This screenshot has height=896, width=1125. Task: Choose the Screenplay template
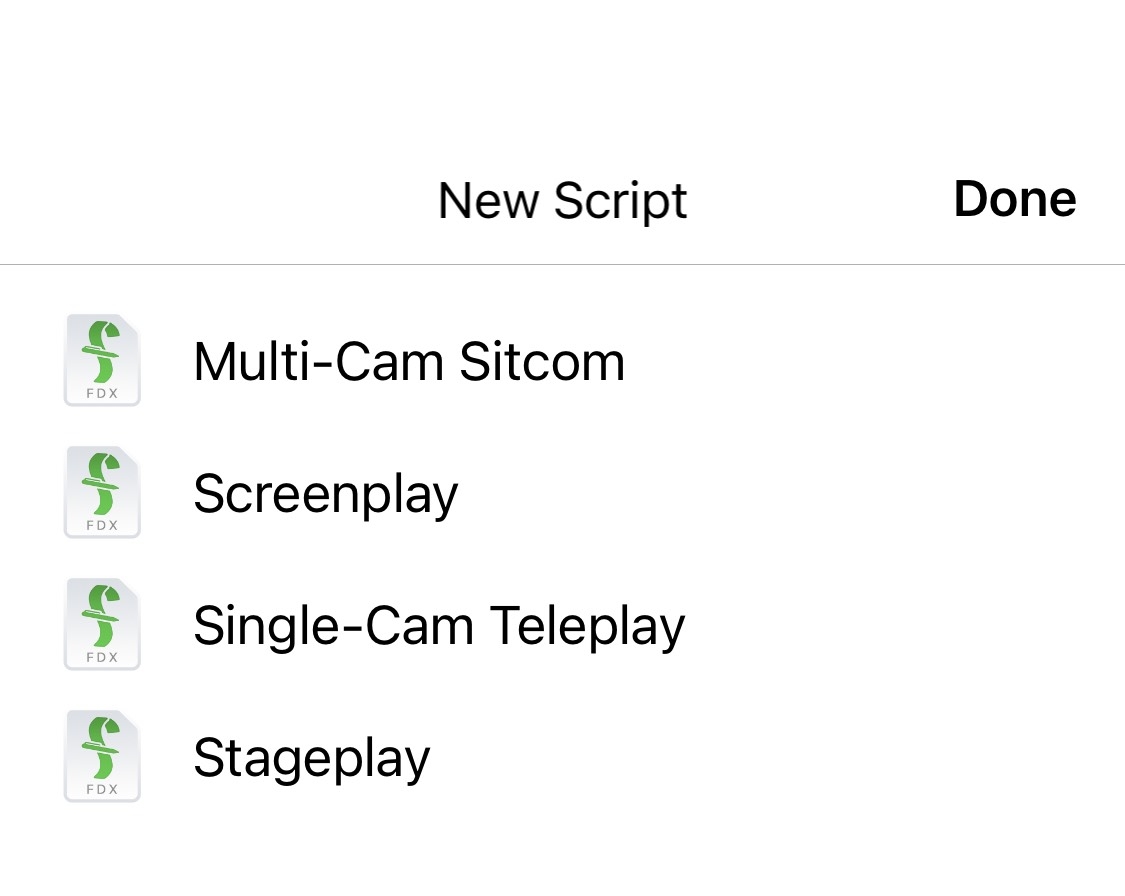point(562,492)
